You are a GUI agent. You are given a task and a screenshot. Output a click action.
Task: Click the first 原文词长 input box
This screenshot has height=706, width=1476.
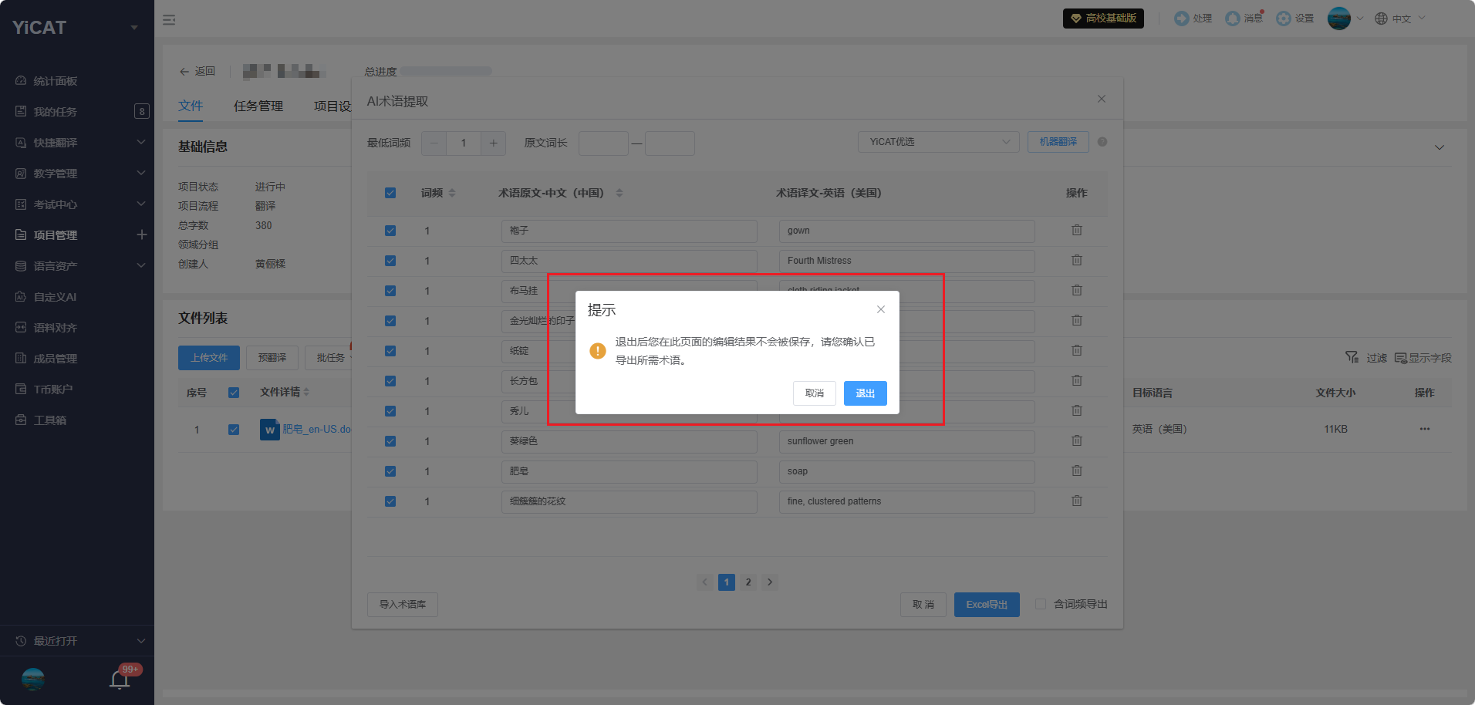tap(603, 143)
